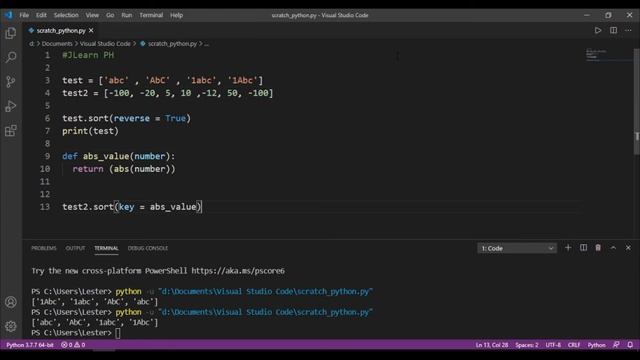640x360 pixels.
Task: Split the editor to the right
Action: pyautogui.click(x=613, y=31)
